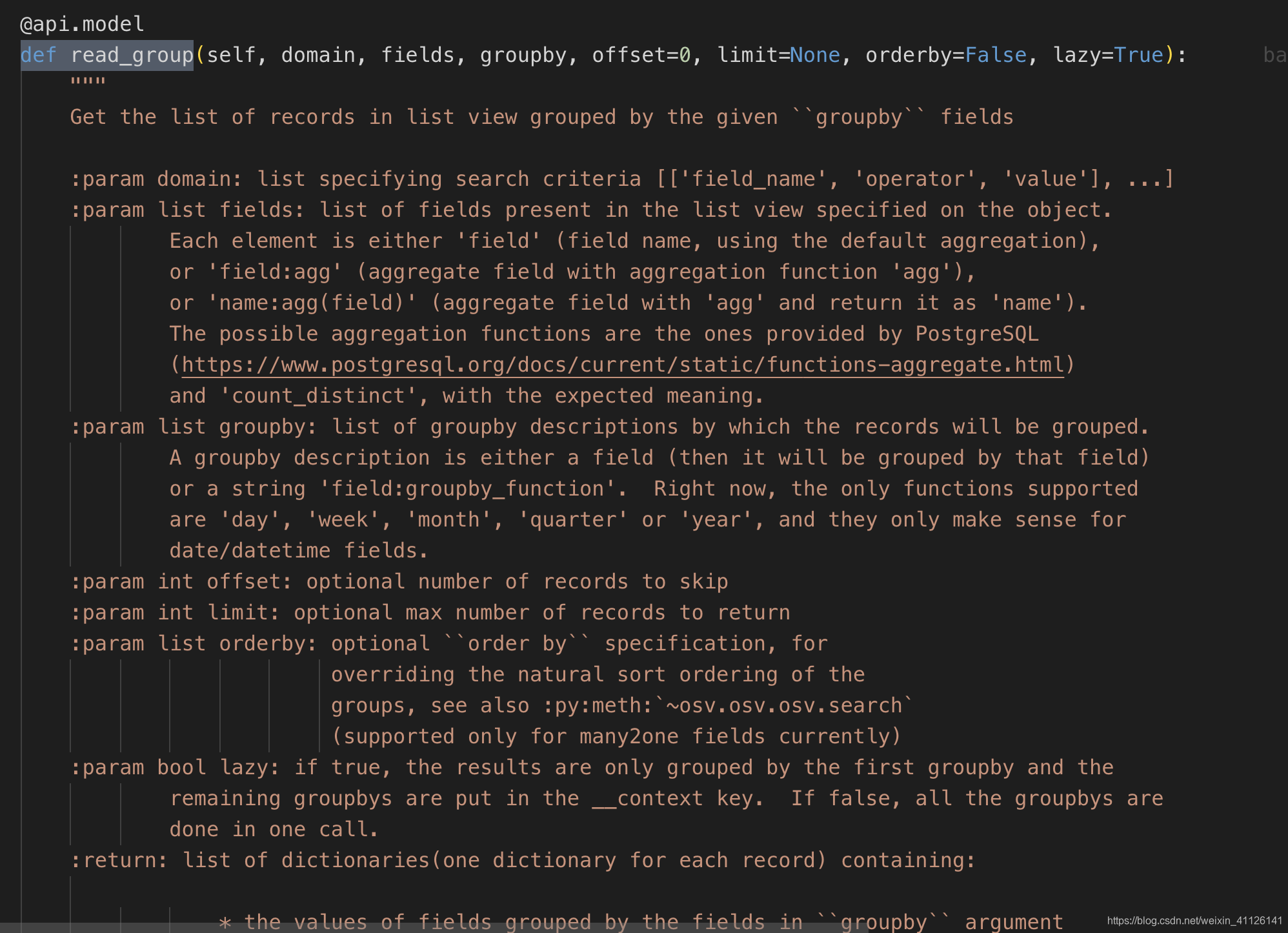Click the line 'A groupby description is either a field'
The width and height of the screenshot is (1288, 933).
pyautogui.click(x=659, y=458)
